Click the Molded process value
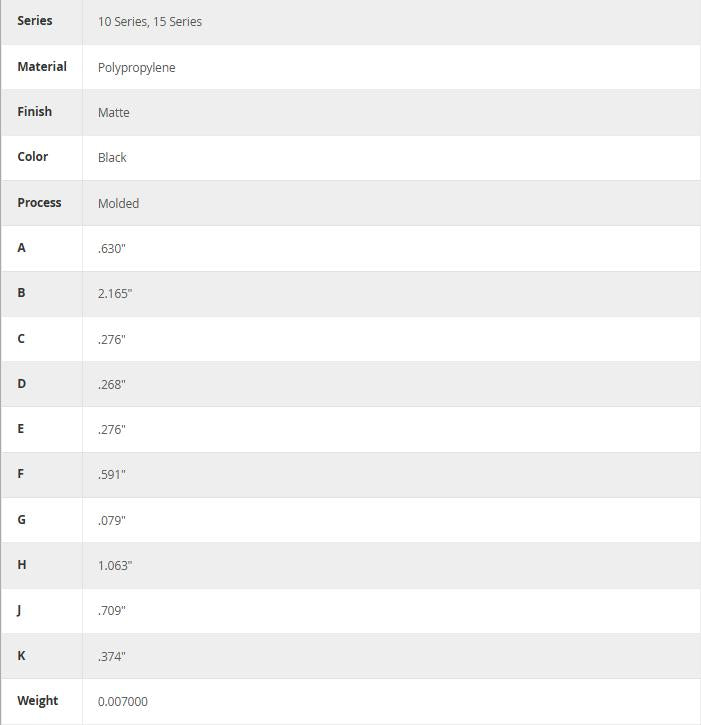The height and width of the screenshot is (725, 701). 118,203
